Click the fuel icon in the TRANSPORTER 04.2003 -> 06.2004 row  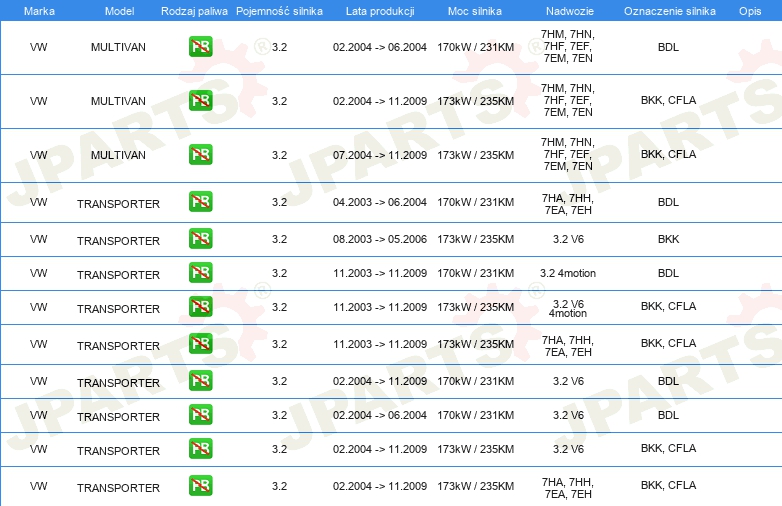coord(200,202)
